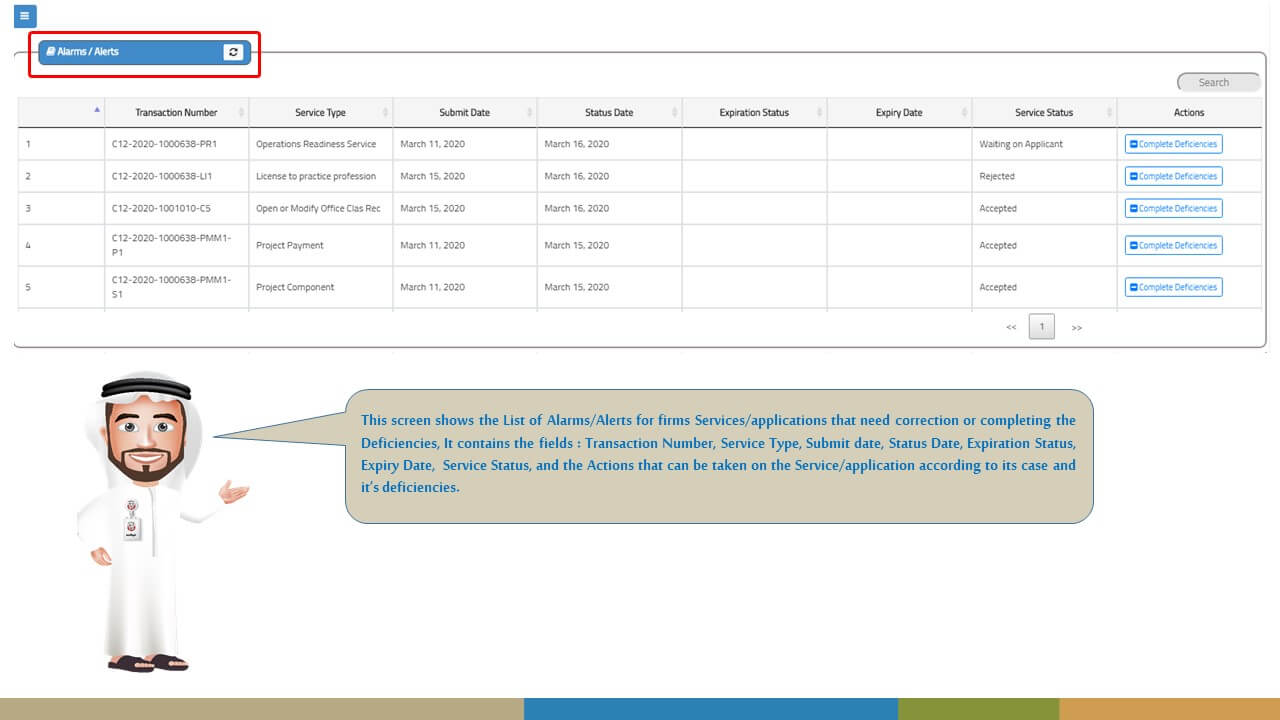The height and width of the screenshot is (720, 1280).
Task: Sort by the row number column arrow
Action: click(x=96, y=110)
